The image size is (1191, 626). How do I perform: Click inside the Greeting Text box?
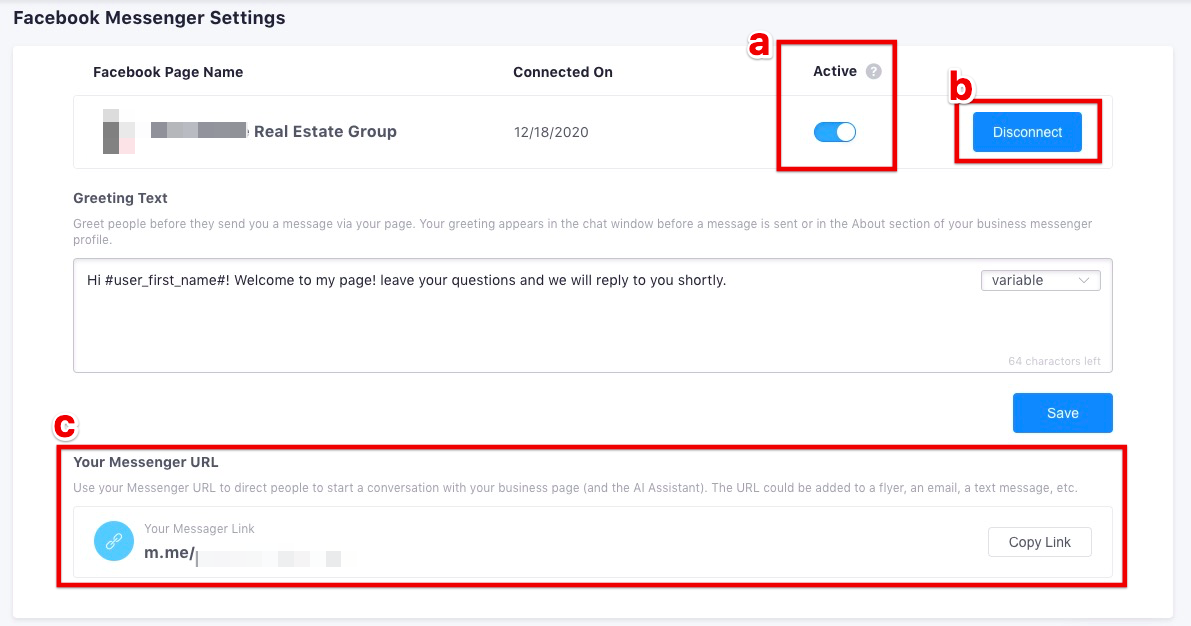(592, 315)
